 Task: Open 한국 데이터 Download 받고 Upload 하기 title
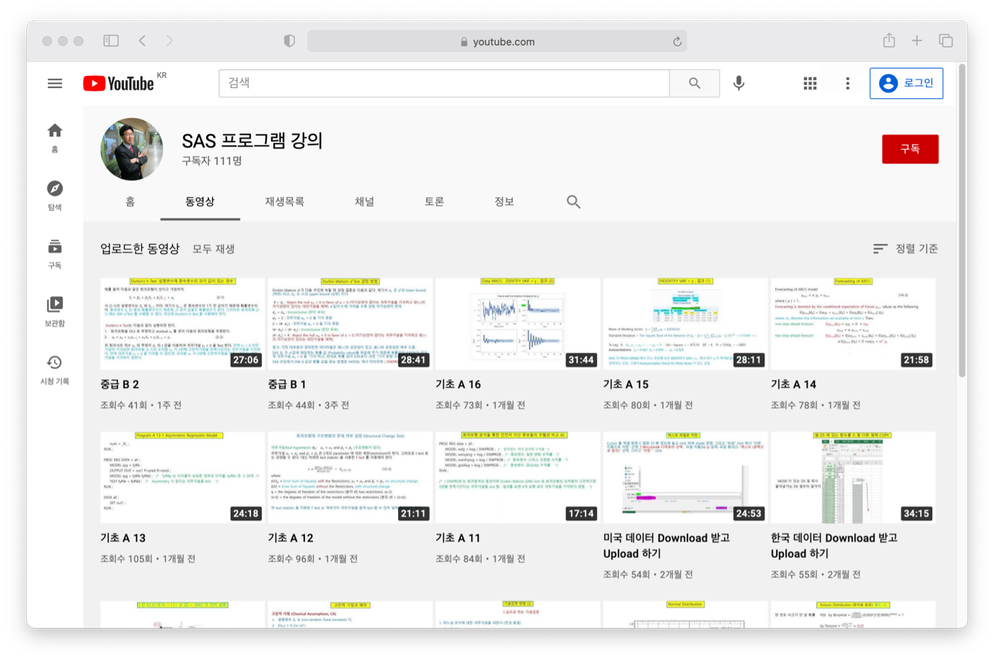(x=834, y=546)
